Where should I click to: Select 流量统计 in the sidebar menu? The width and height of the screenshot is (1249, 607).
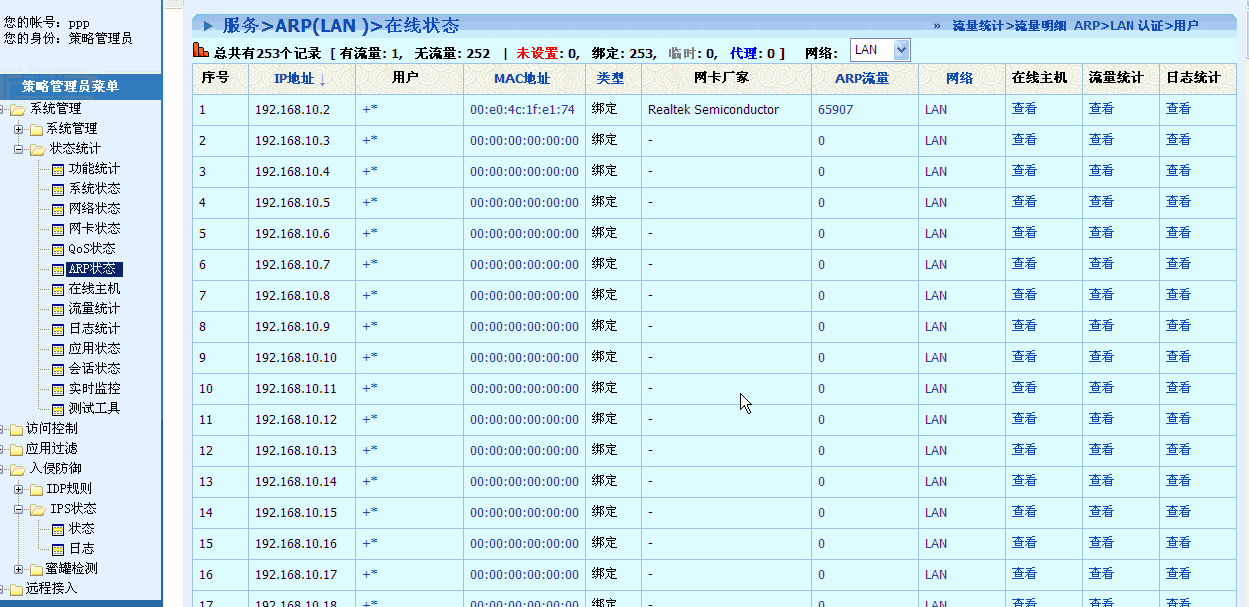tap(94, 309)
